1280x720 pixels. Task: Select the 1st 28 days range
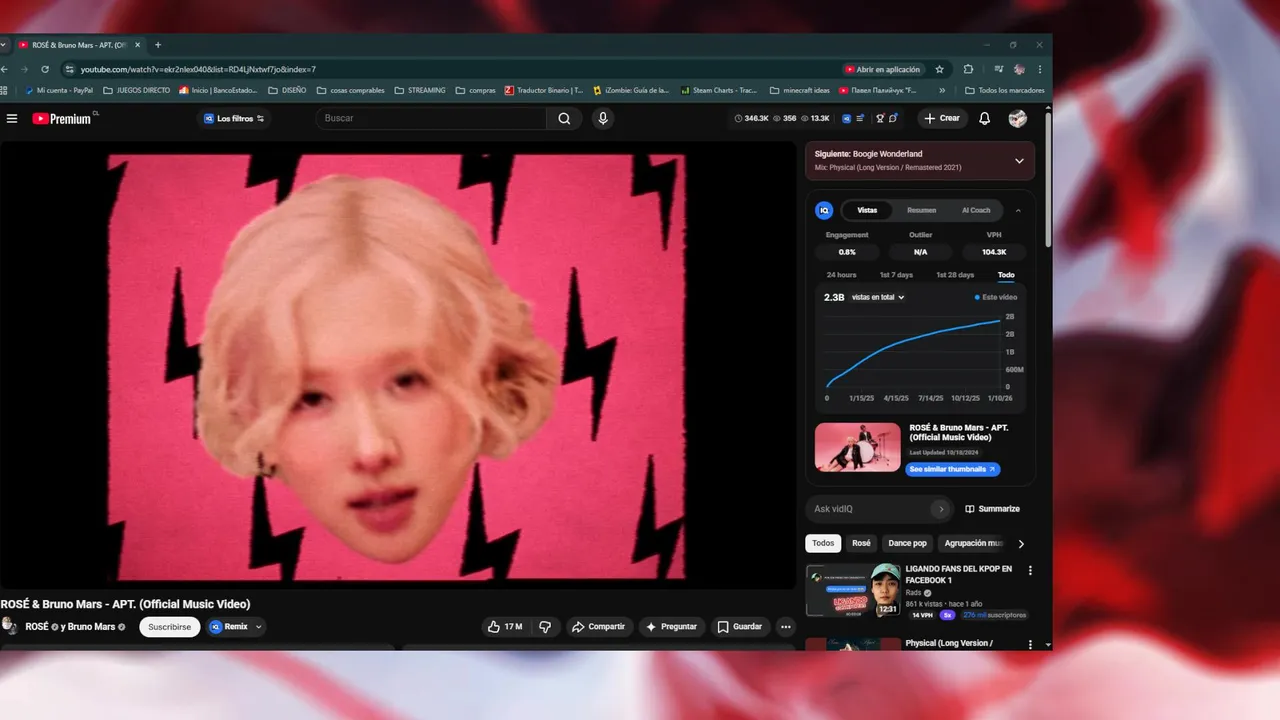point(955,275)
